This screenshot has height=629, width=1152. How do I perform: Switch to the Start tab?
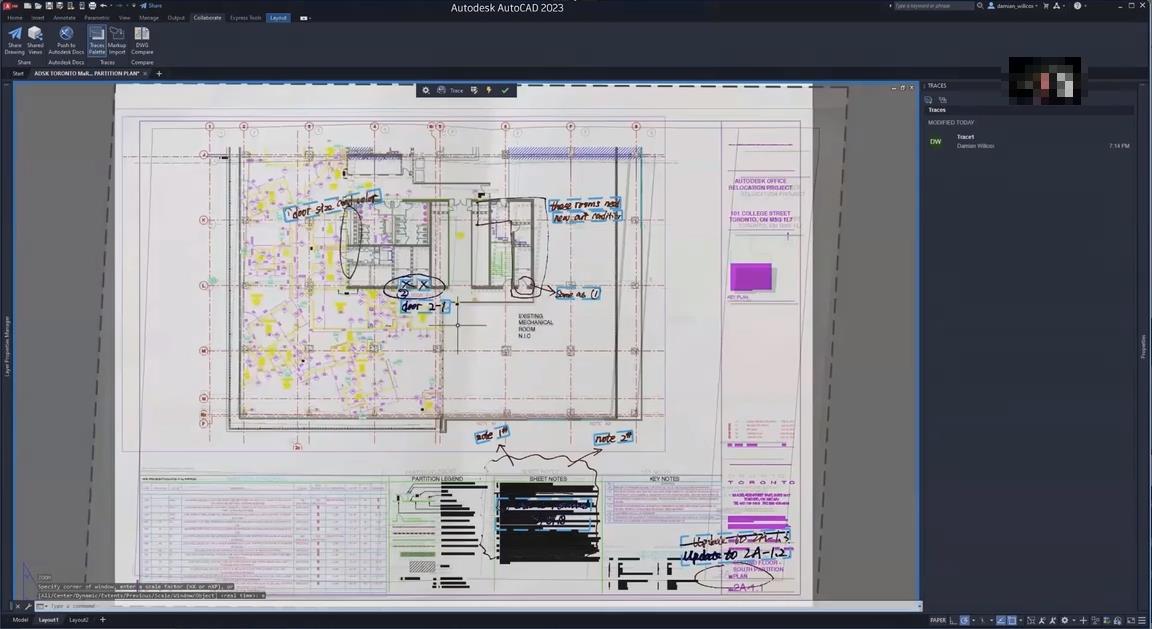[18, 73]
